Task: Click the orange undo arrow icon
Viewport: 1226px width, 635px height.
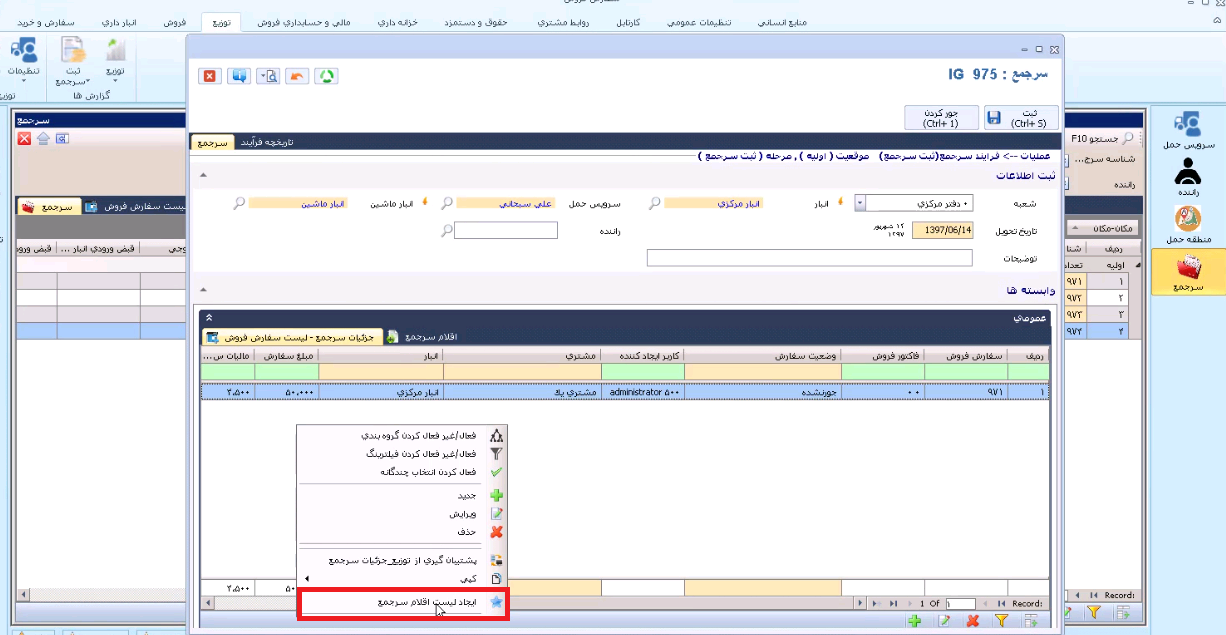Action: pyautogui.click(x=297, y=76)
